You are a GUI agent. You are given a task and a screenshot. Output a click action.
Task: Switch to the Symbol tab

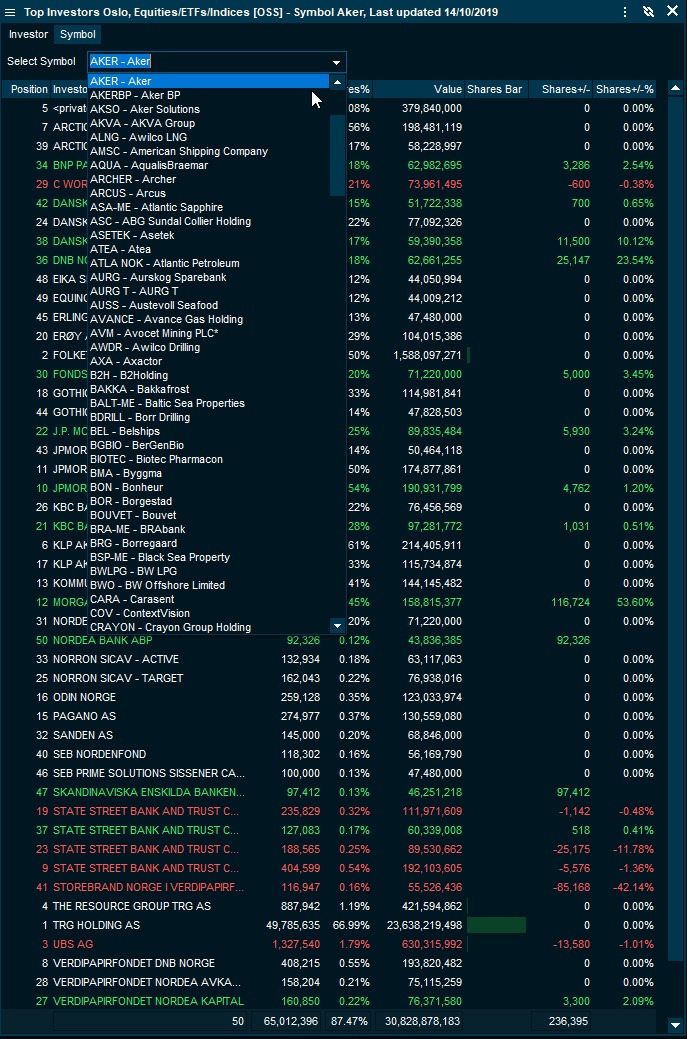(77, 34)
